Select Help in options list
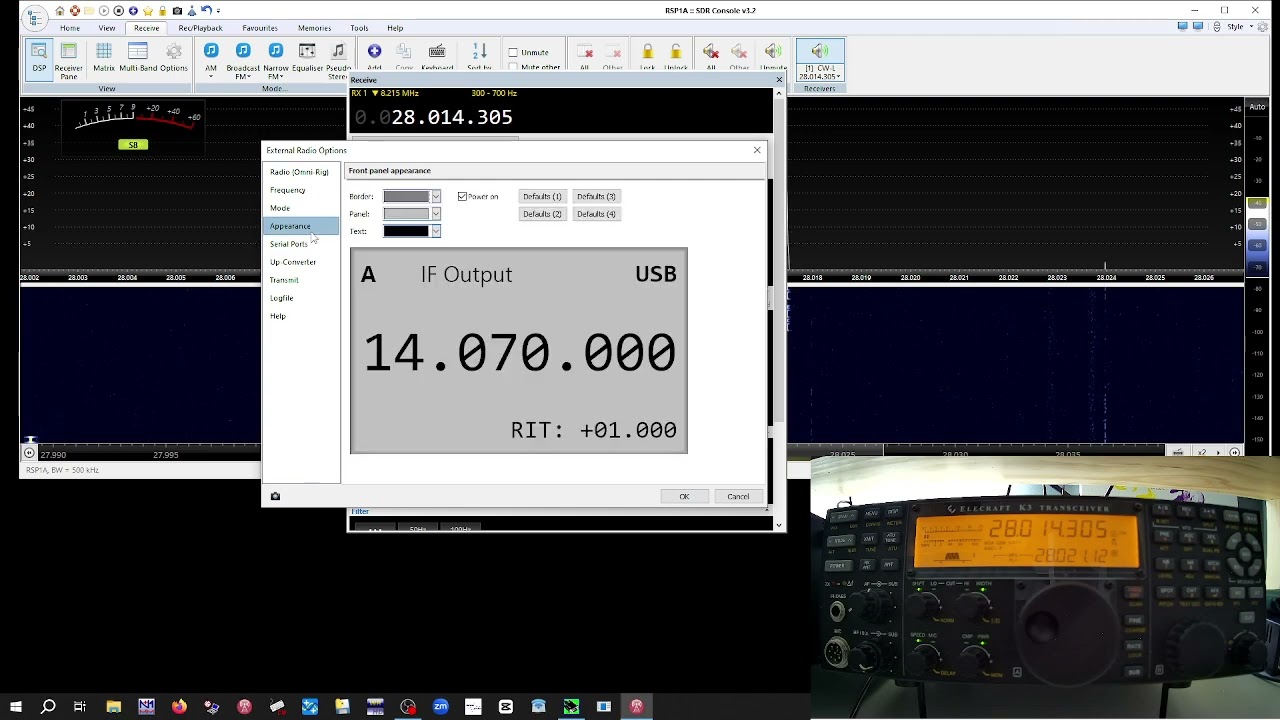The width and height of the screenshot is (1280, 720). tap(300, 316)
